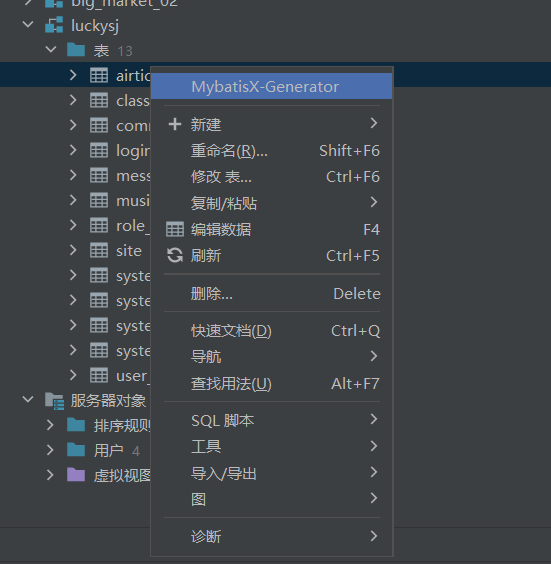Image resolution: width=551 pixels, height=564 pixels.
Task: Choose 删除... delete option
Action: 272,294
